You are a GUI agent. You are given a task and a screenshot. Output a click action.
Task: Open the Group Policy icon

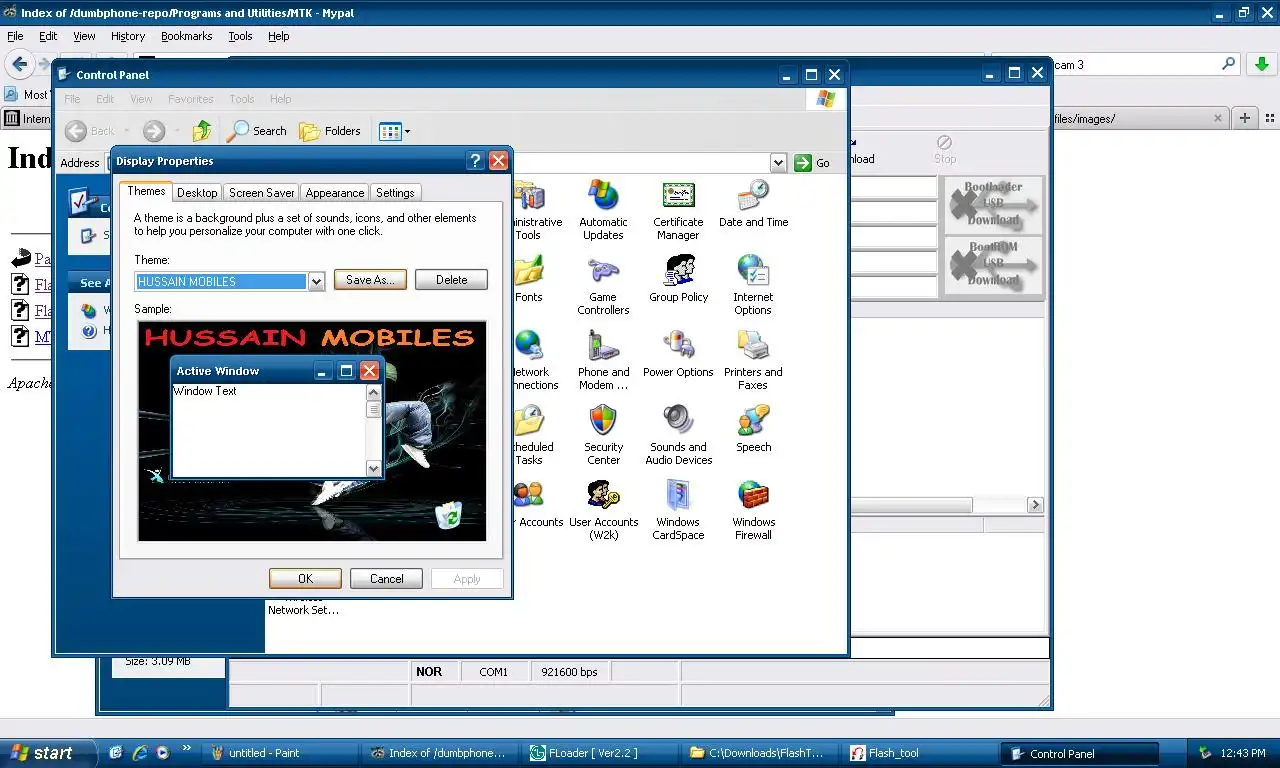click(678, 279)
